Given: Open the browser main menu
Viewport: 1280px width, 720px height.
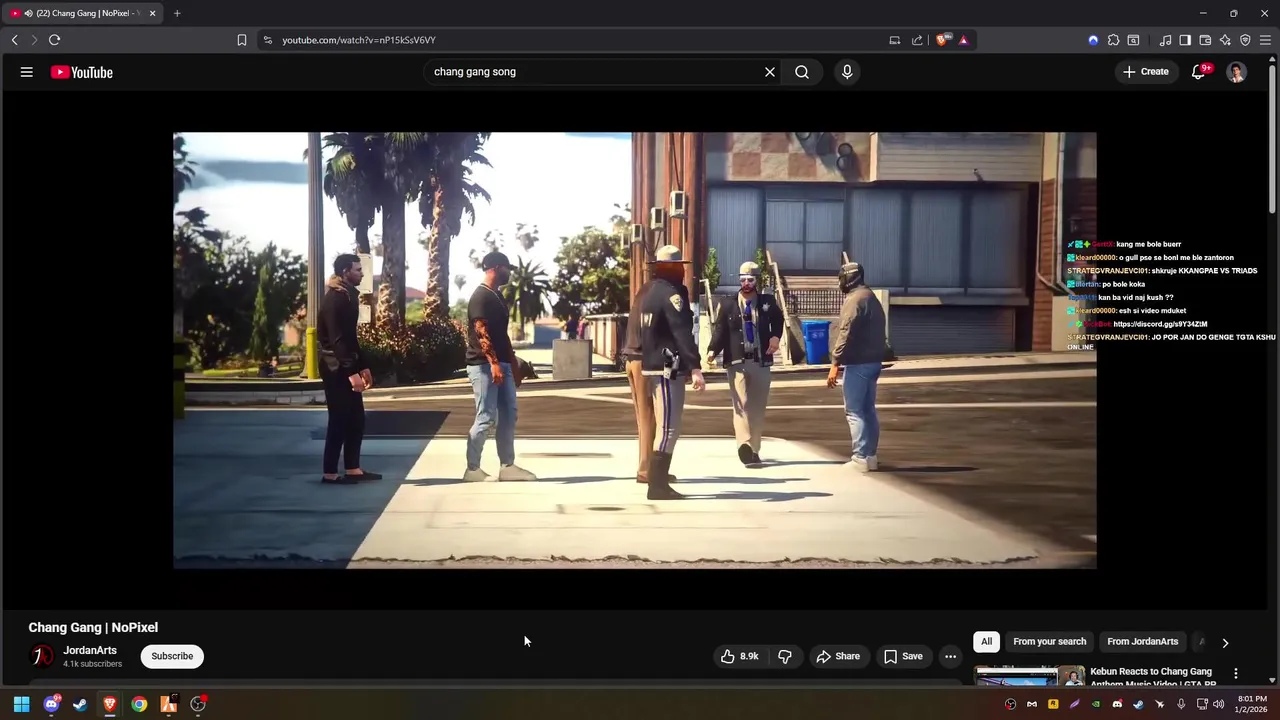Looking at the screenshot, I should point(1265,40).
